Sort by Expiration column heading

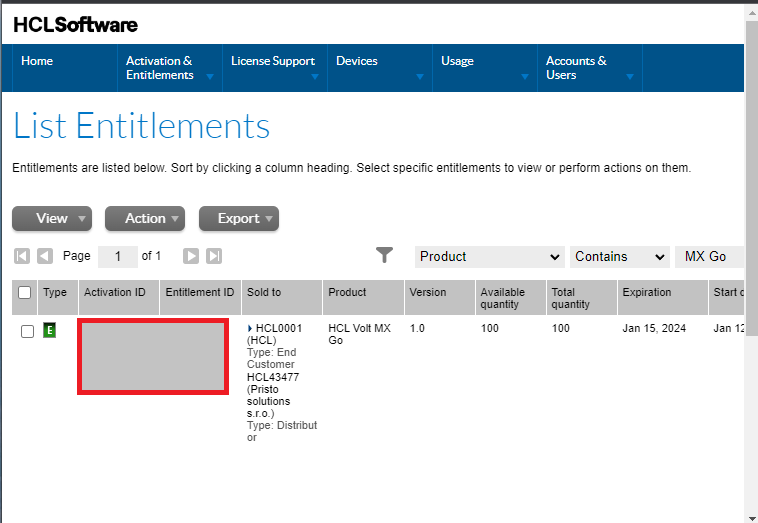click(x=646, y=293)
